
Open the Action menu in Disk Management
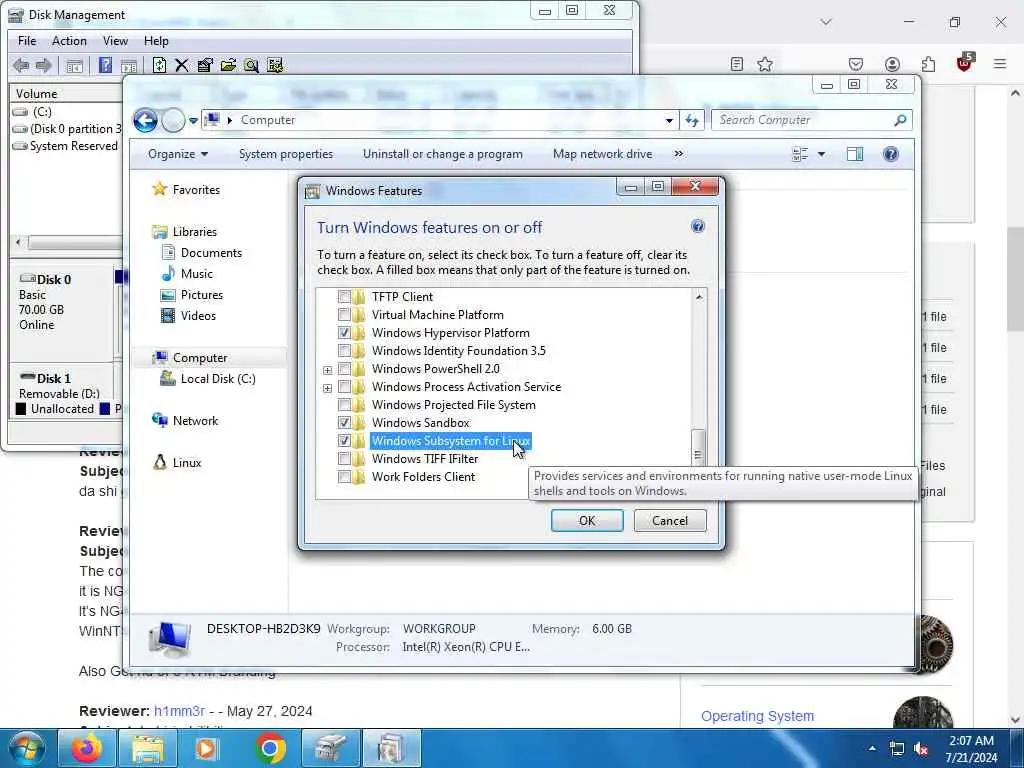69,40
